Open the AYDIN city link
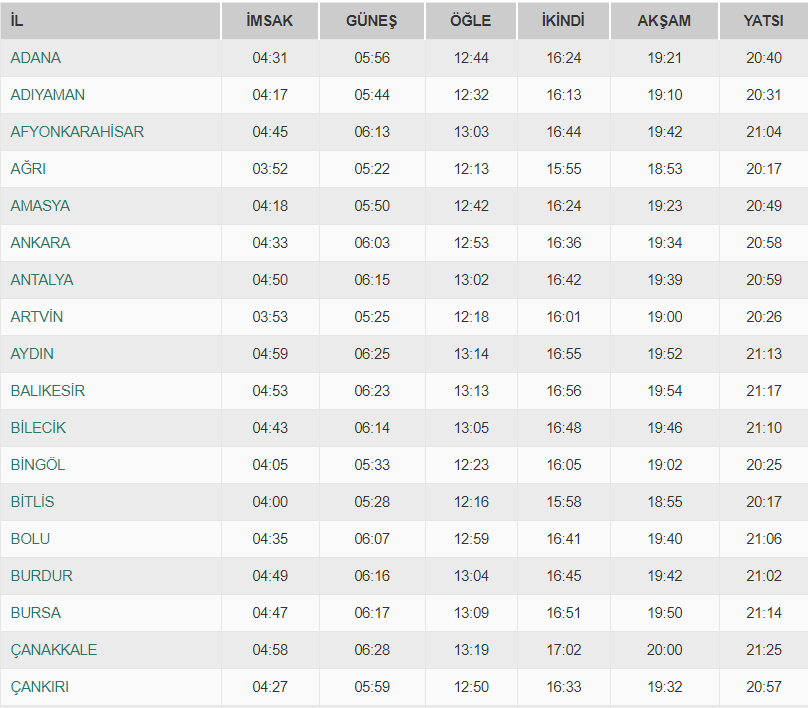808x708 pixels. (32, 354)
